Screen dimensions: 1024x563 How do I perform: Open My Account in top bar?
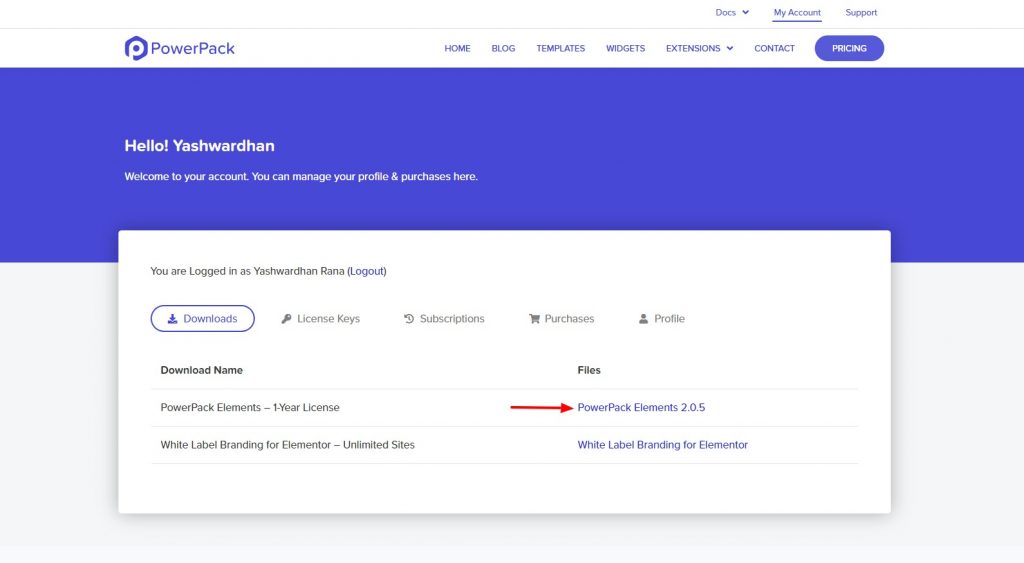797,12
